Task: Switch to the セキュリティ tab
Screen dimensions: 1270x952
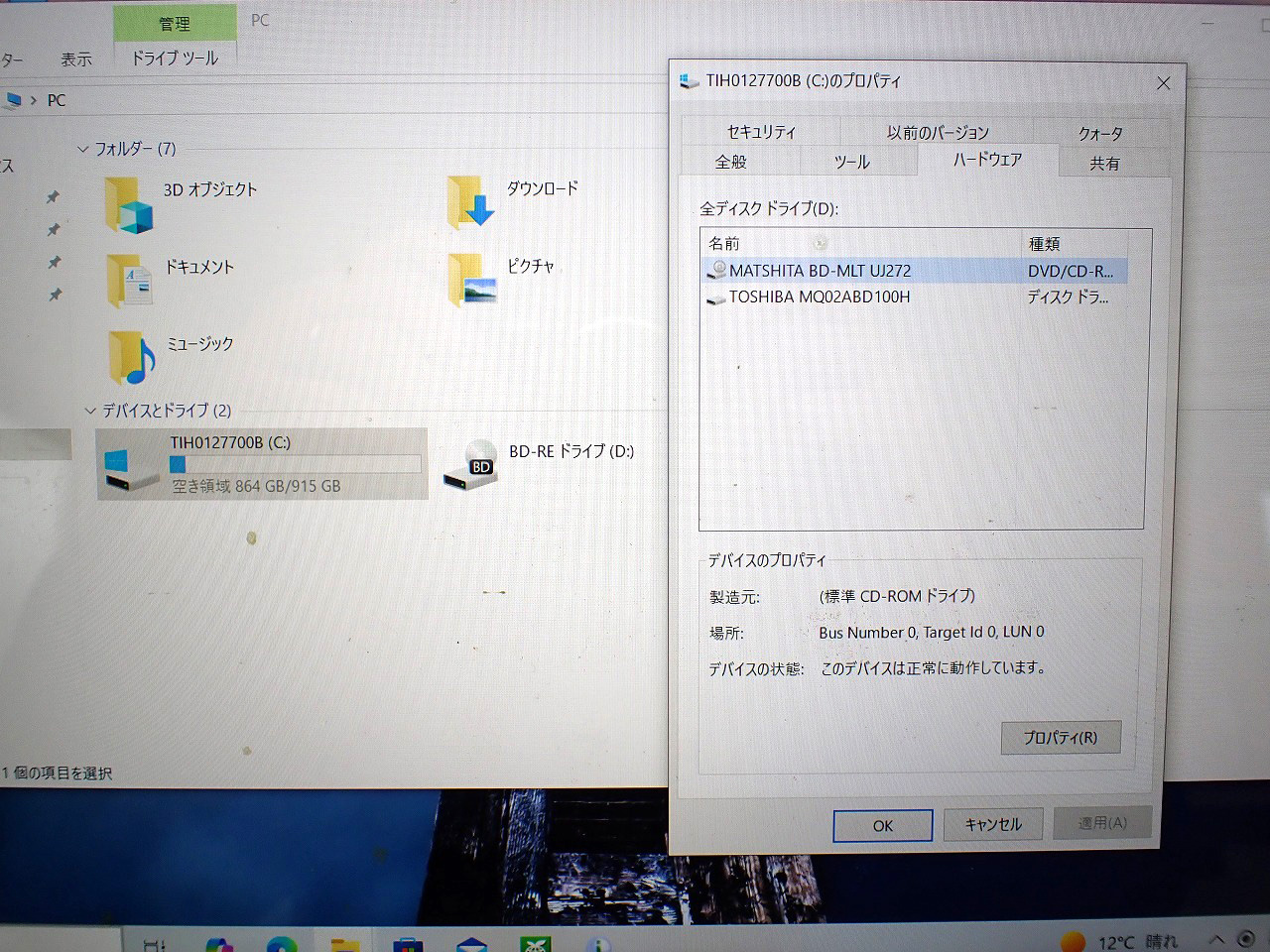Action: [761, 132]
